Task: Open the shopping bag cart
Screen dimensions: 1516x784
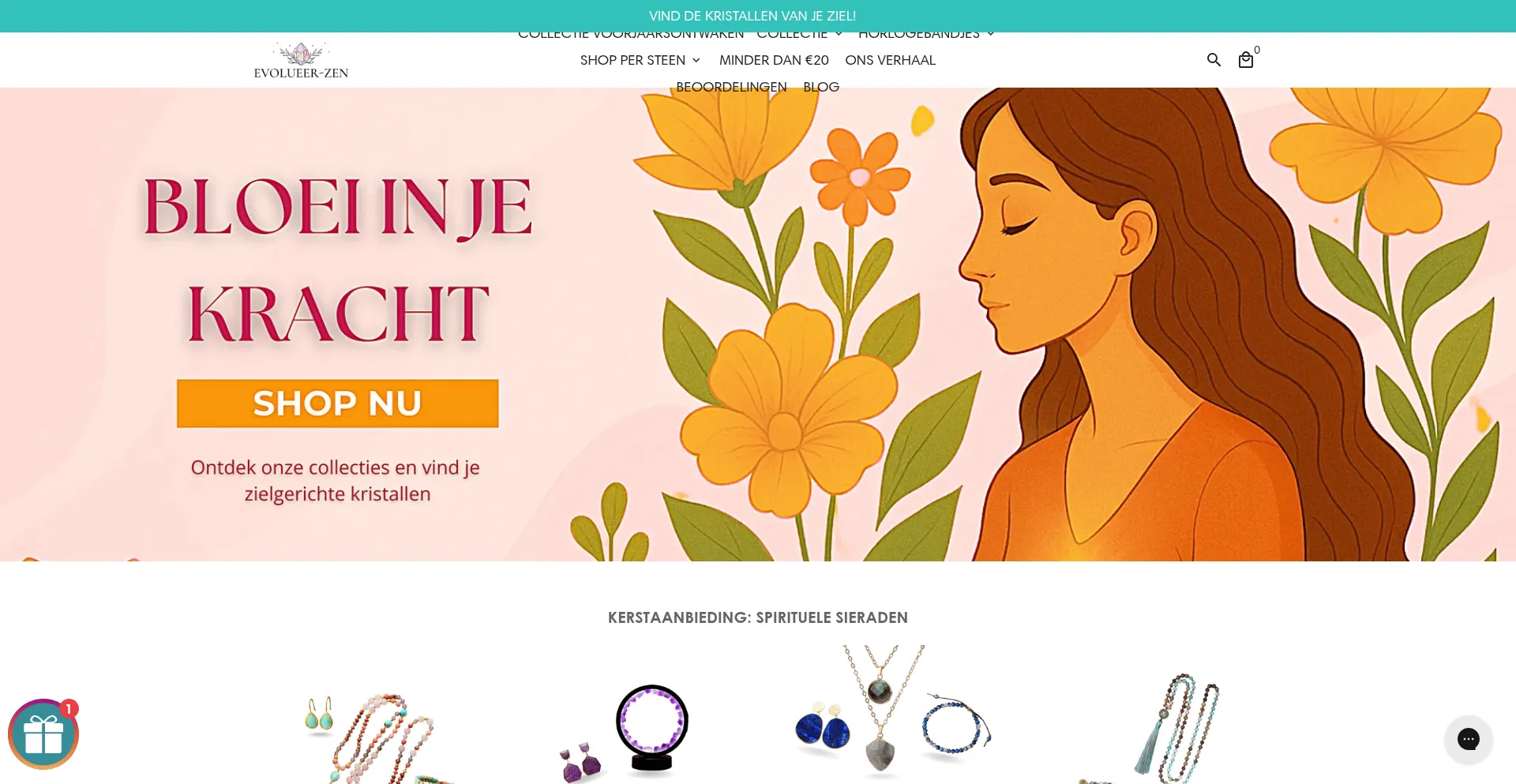Action: tap(1246, 60)
